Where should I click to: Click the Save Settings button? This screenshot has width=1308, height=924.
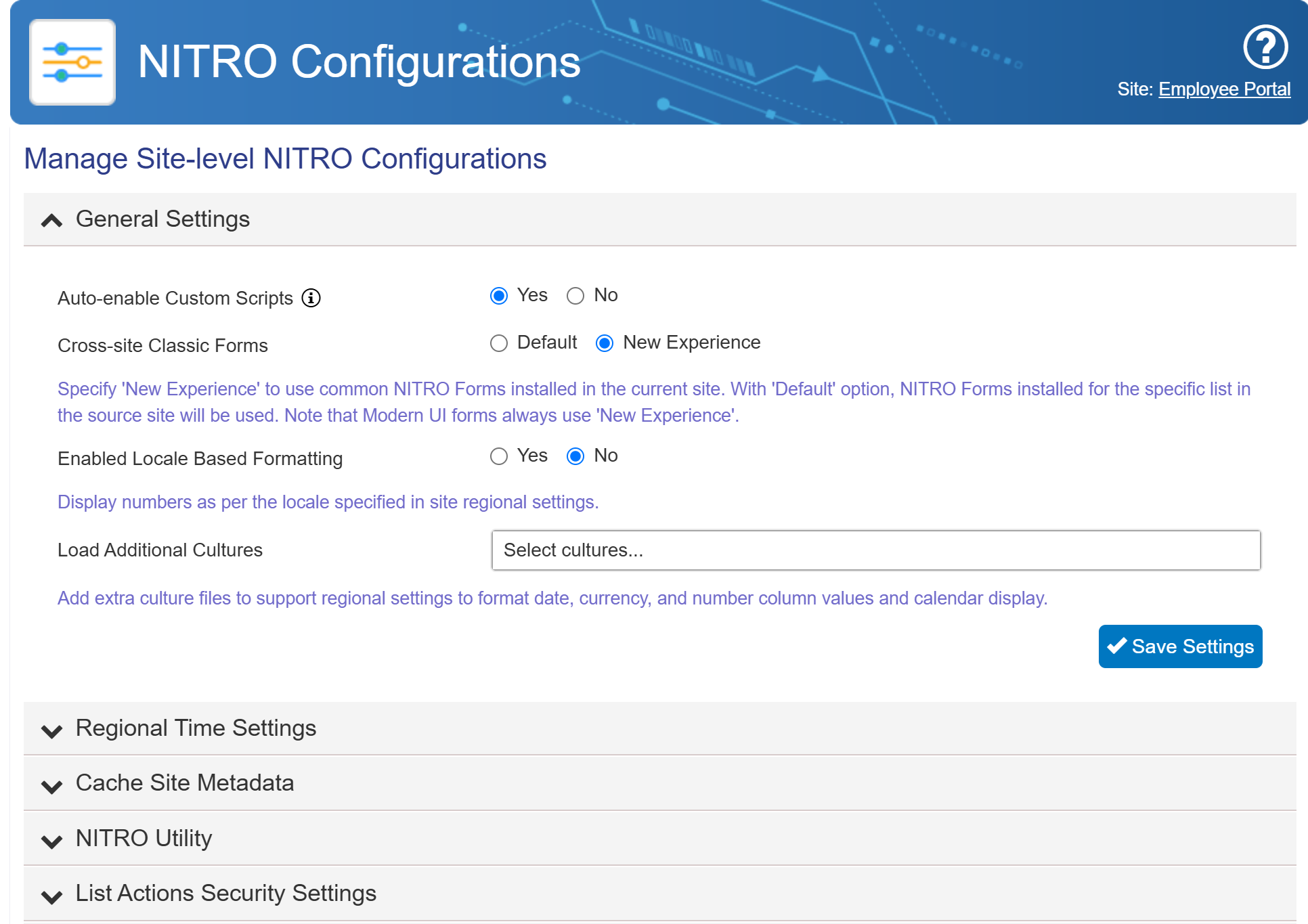1180,646
